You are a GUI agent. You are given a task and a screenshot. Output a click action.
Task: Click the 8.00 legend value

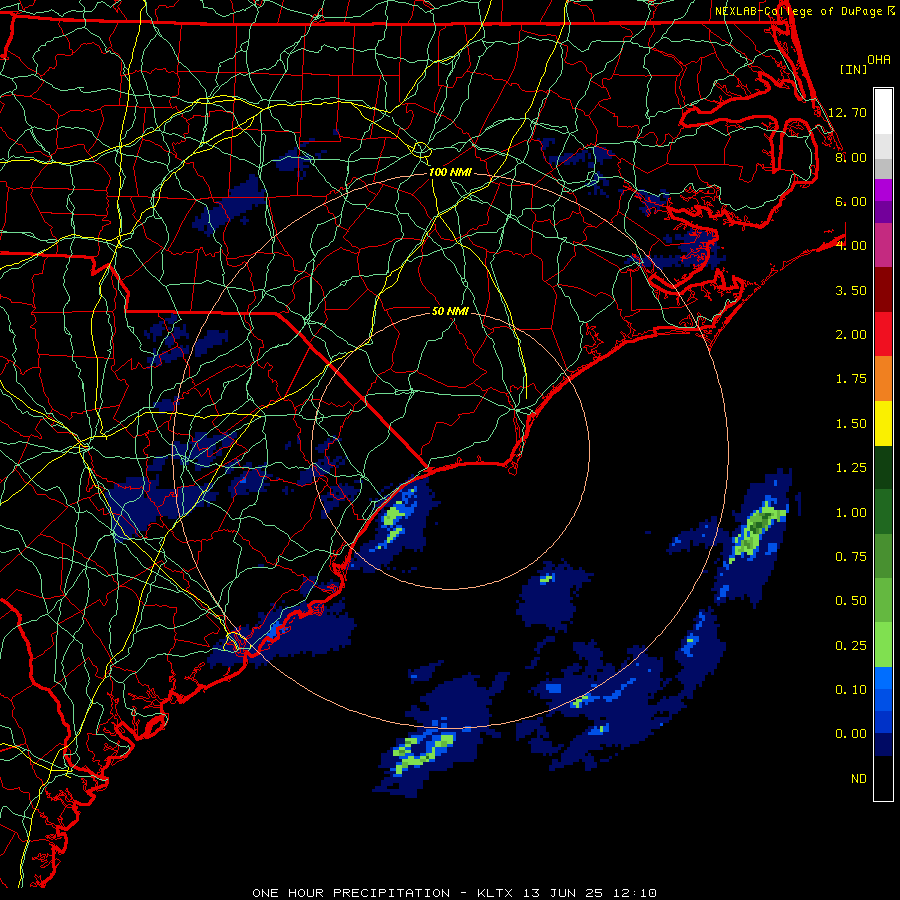pos(851,157)
